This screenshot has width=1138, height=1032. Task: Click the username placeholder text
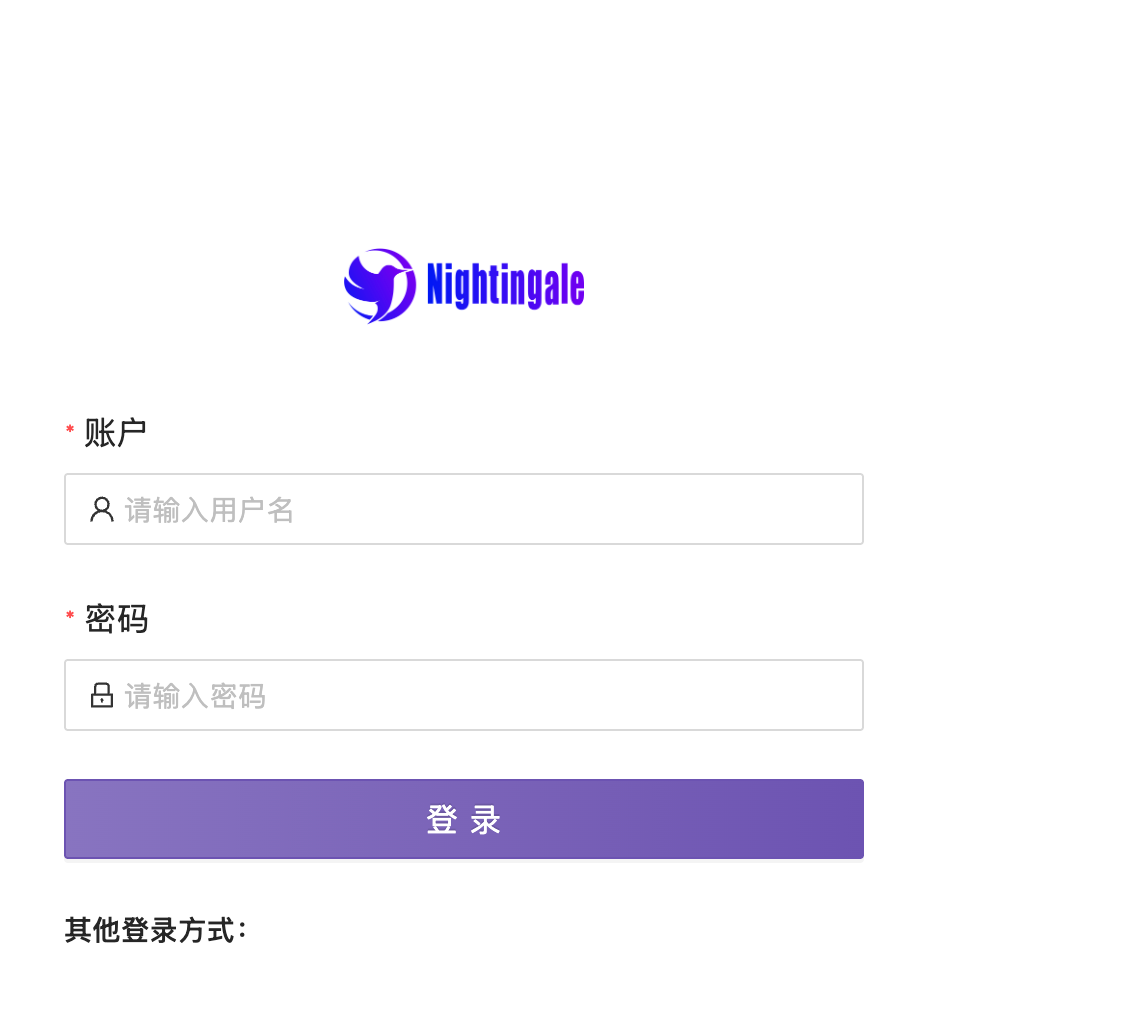209,510
